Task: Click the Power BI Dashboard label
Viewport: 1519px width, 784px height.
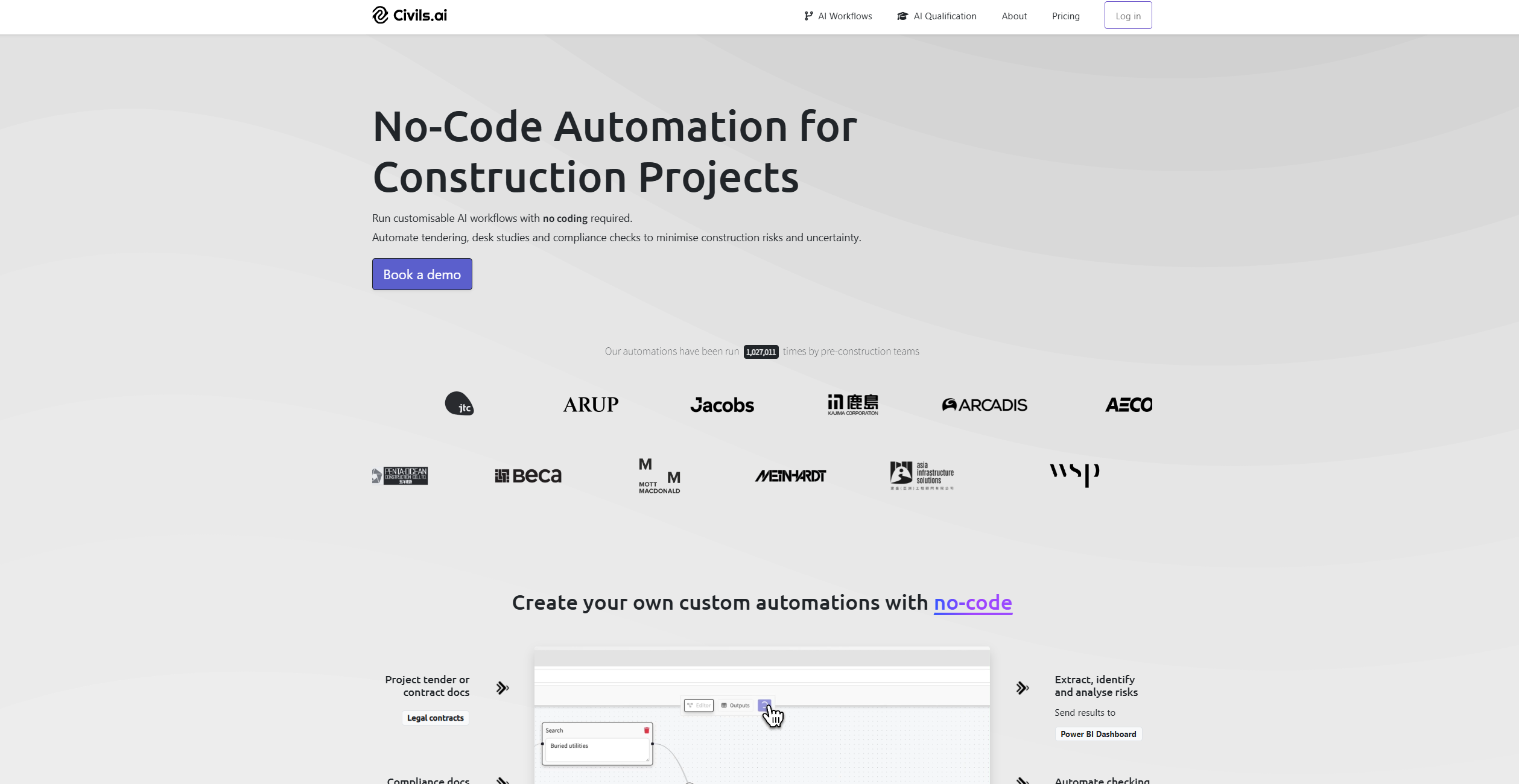Action: [1098, 734]
